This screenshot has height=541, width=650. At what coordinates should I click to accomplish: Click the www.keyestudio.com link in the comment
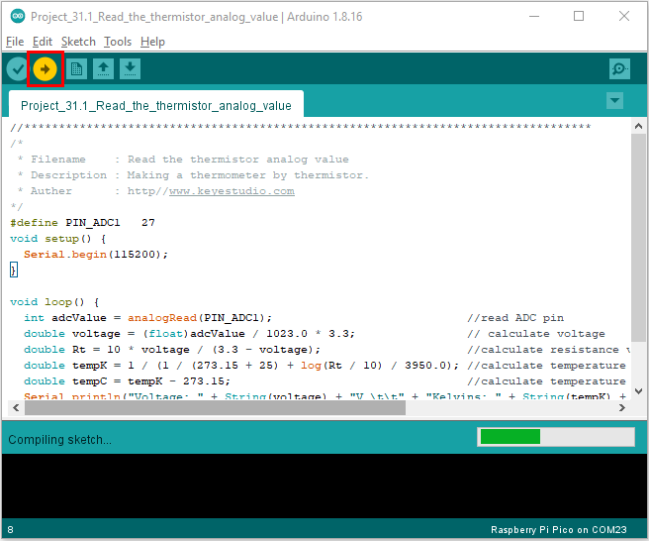[232, 191]
